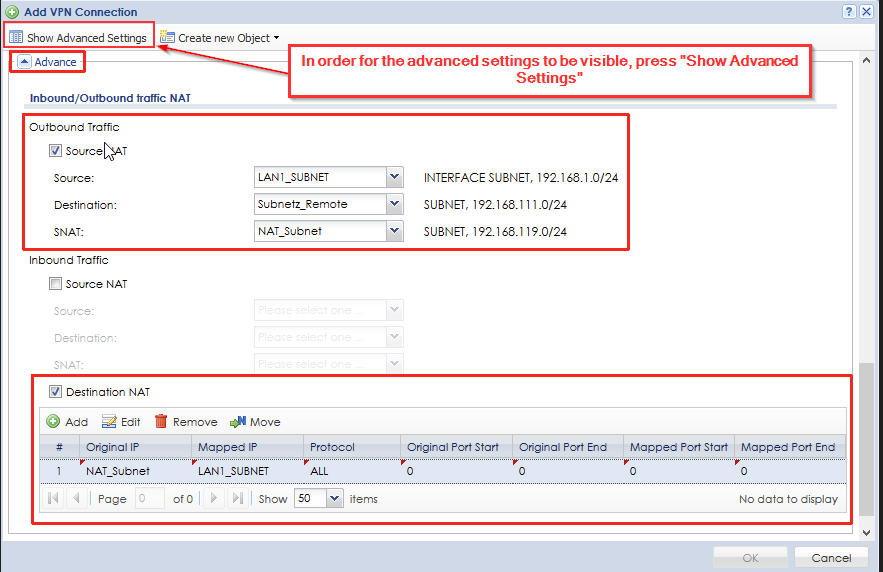Go to the first page of results
The width and height of the screenshot is (883, 572).
tap(53, 498)
